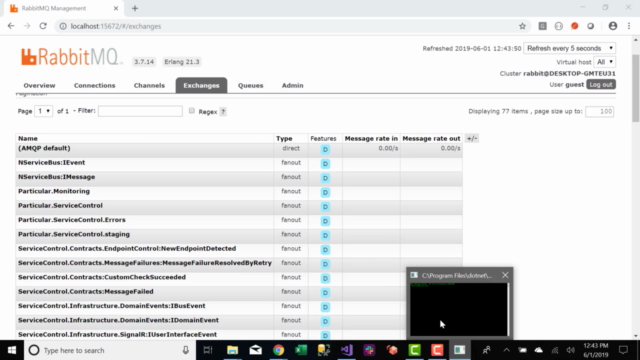The height and width of the screenshot is (360, 640).
Task: Click the D feature badge for NServiceBus:IEvent
Action: [325, 164]
